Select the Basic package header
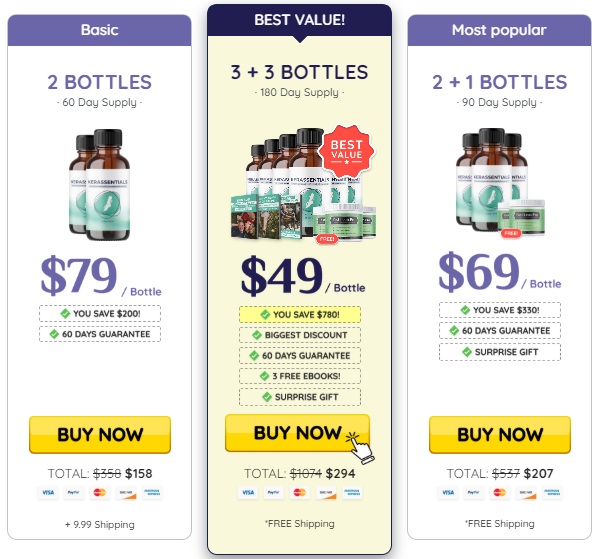Screen dimensions: 596x559 click(100, 30)
